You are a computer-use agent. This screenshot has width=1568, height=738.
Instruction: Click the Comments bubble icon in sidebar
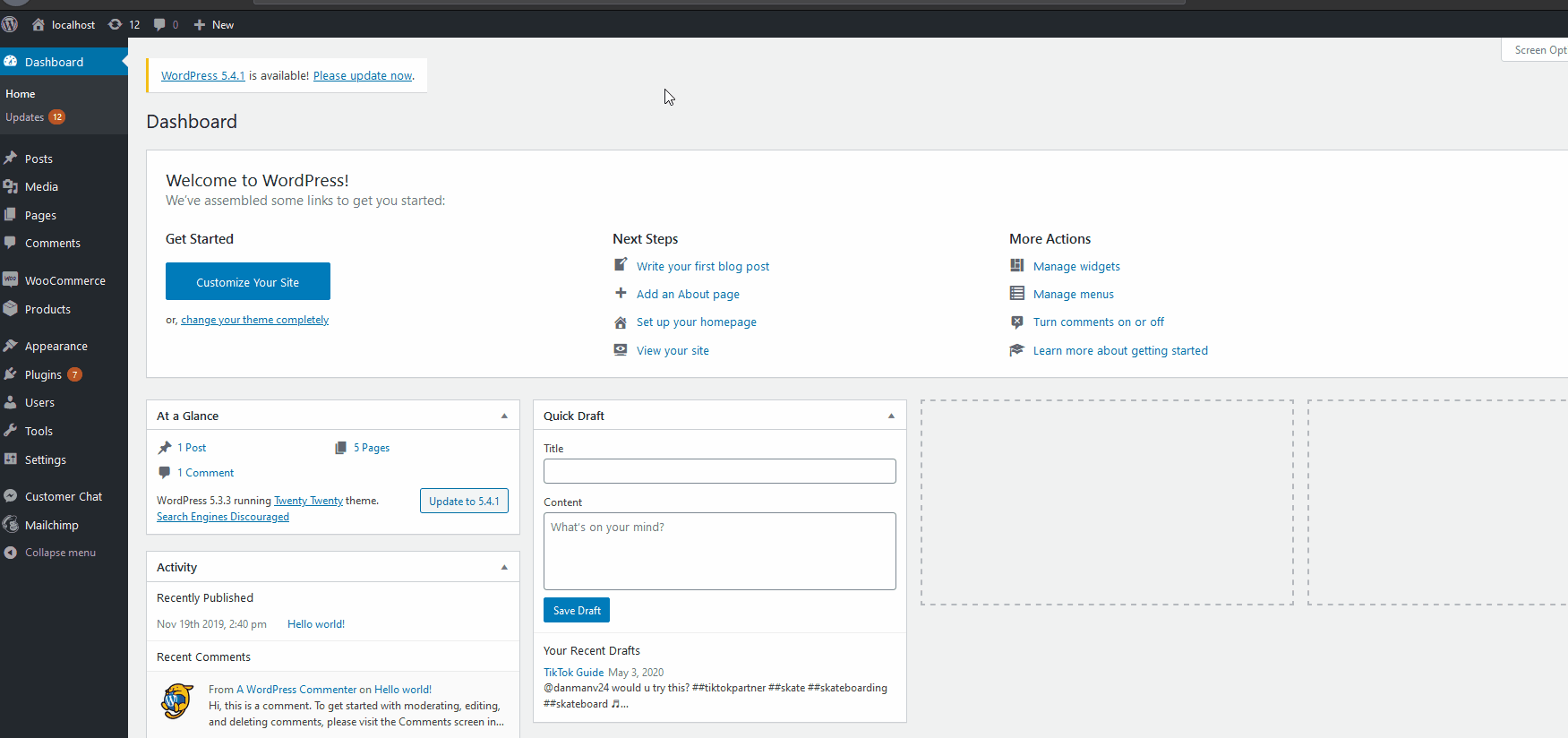tap(11, 243)
